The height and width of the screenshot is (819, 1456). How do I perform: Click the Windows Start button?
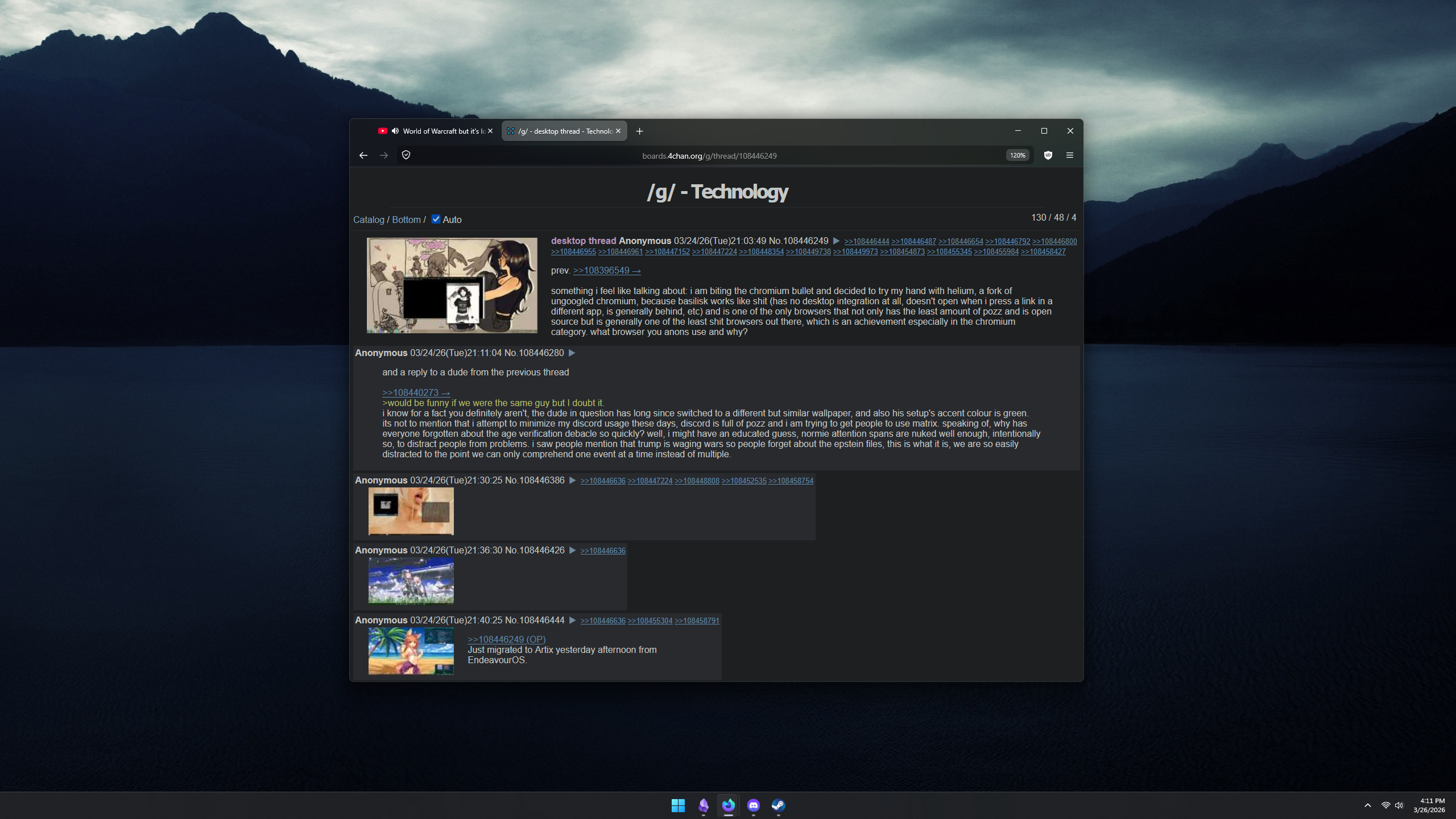point(678,805)
